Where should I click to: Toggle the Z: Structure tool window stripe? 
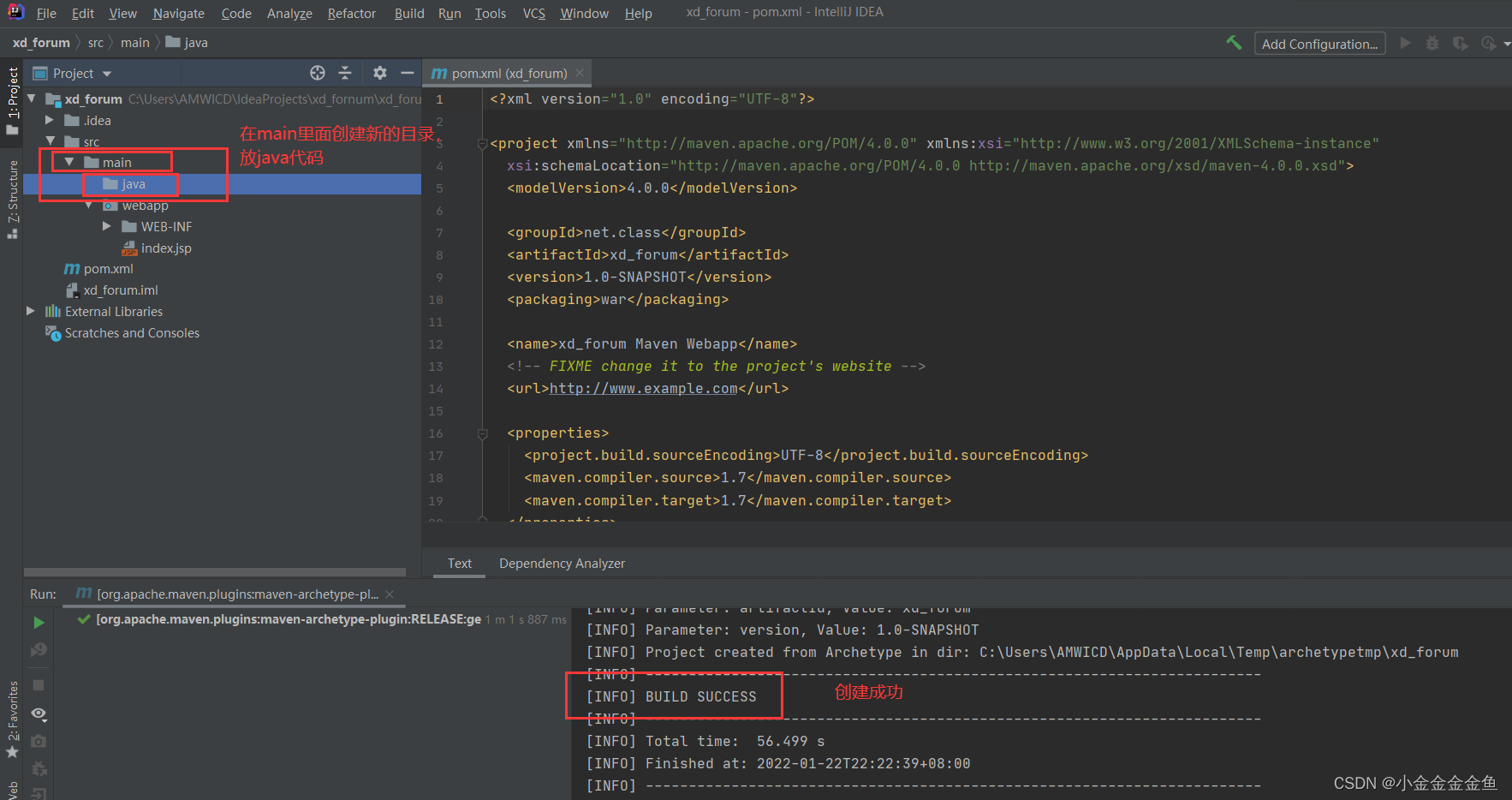(12, 199)
